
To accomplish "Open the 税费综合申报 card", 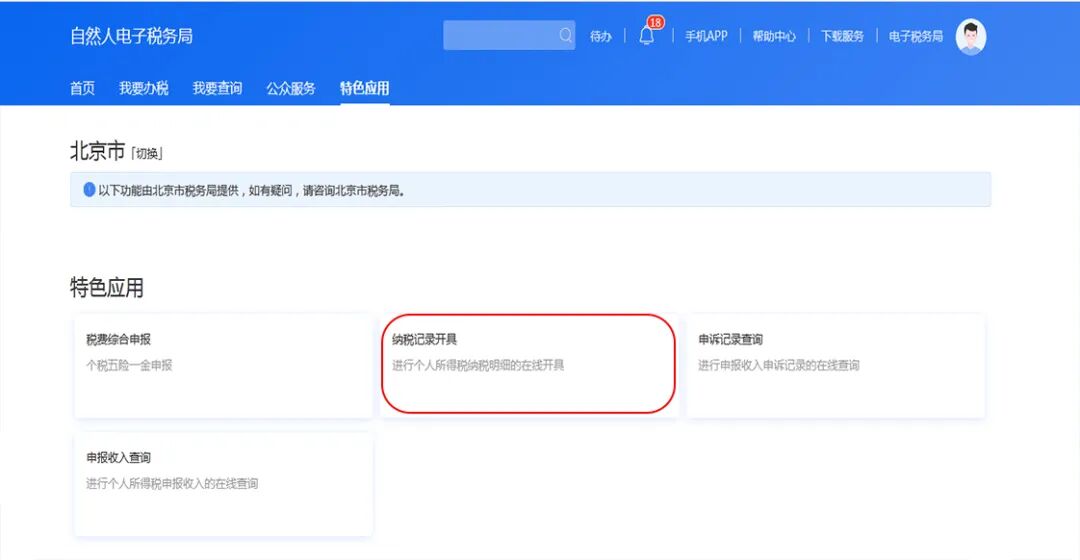I will 223,365.
